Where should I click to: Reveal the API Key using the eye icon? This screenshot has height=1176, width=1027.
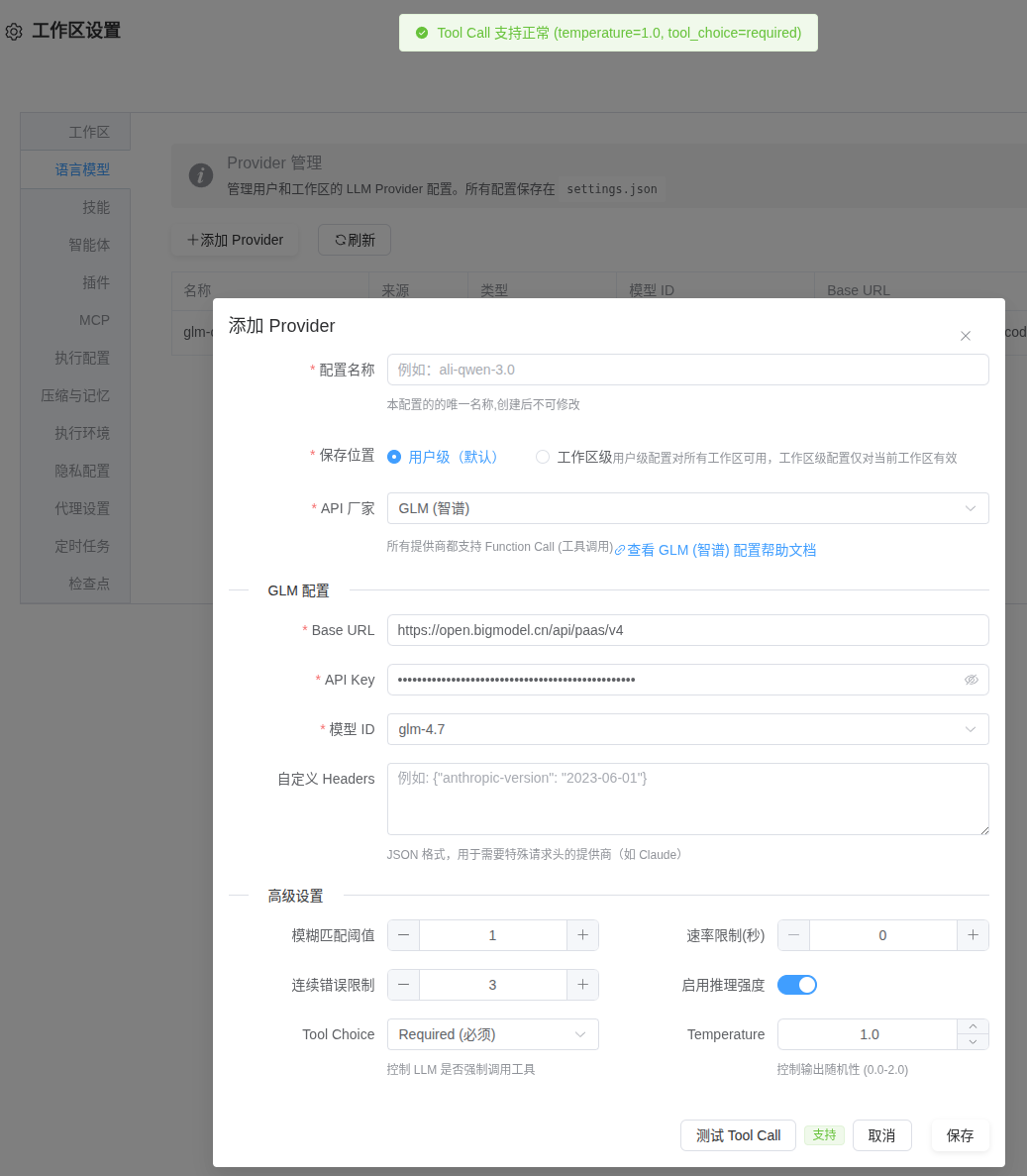[x=972, y=680]
